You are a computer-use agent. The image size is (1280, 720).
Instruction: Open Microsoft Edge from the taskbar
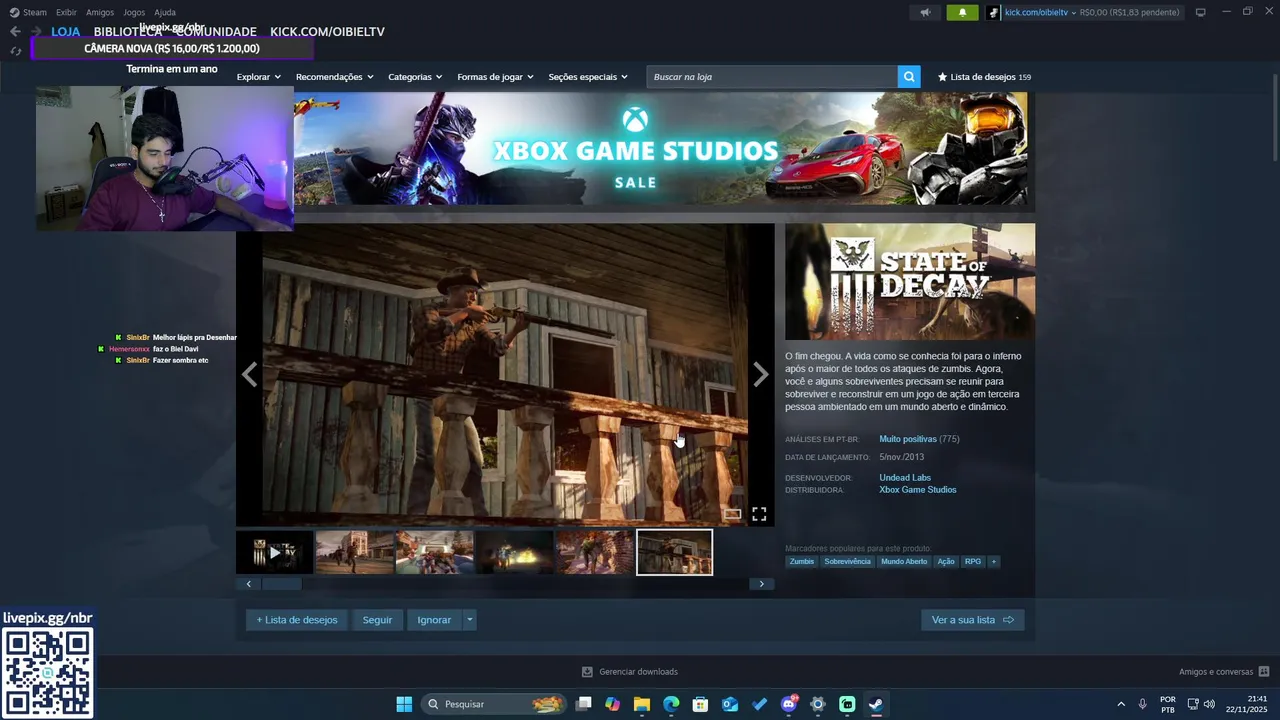671,704
